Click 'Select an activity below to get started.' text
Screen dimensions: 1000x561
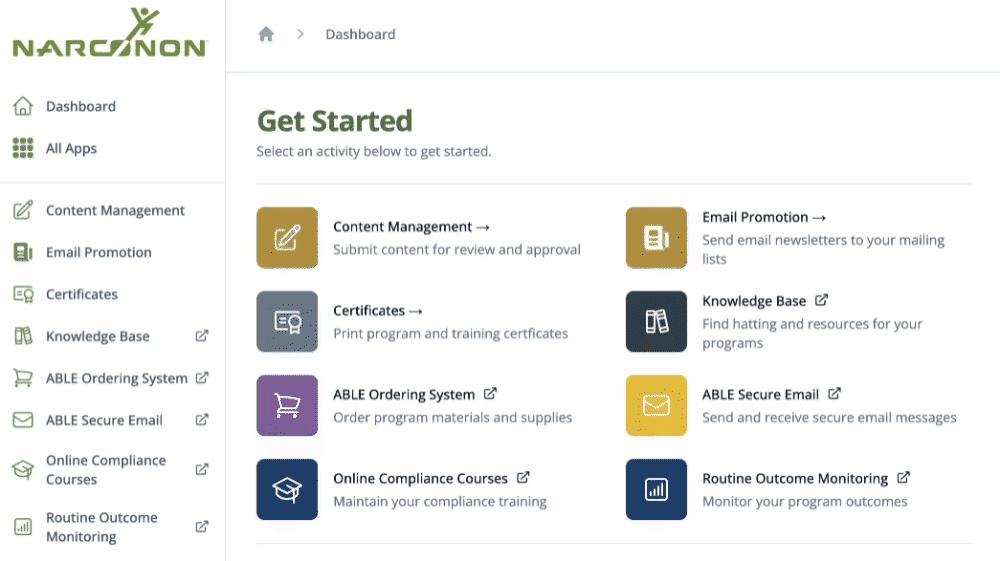374,152
